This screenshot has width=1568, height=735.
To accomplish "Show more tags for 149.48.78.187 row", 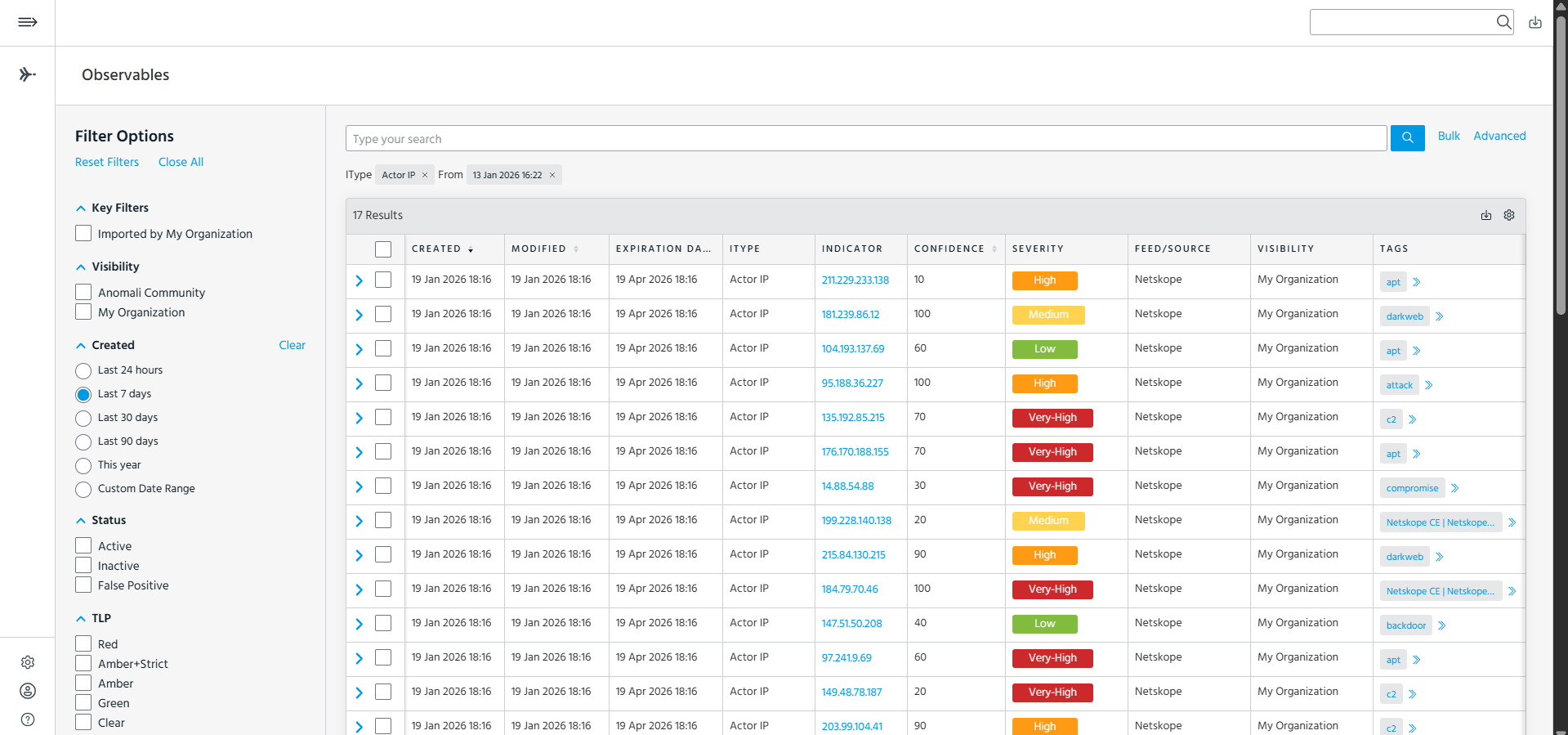I will (1413, 694).
